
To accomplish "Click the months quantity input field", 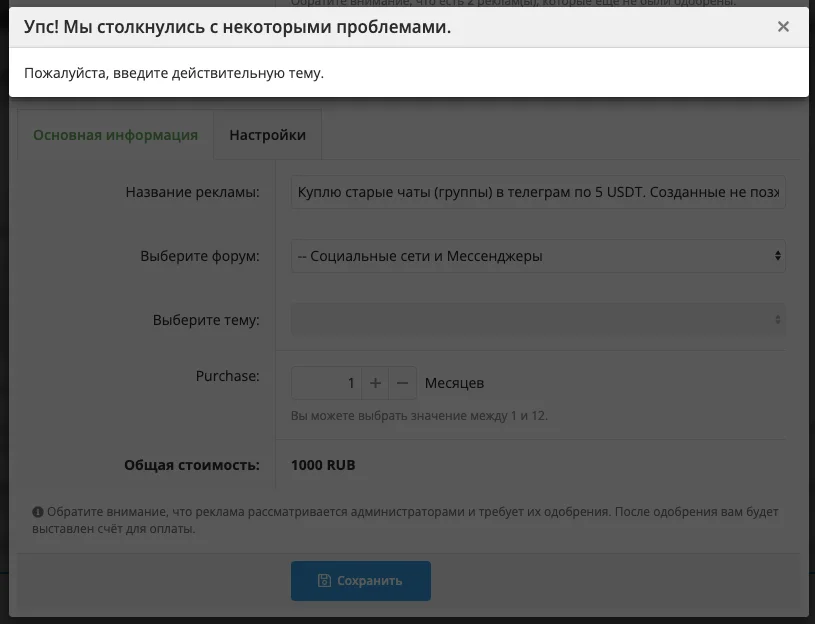I will click(326, 383).
